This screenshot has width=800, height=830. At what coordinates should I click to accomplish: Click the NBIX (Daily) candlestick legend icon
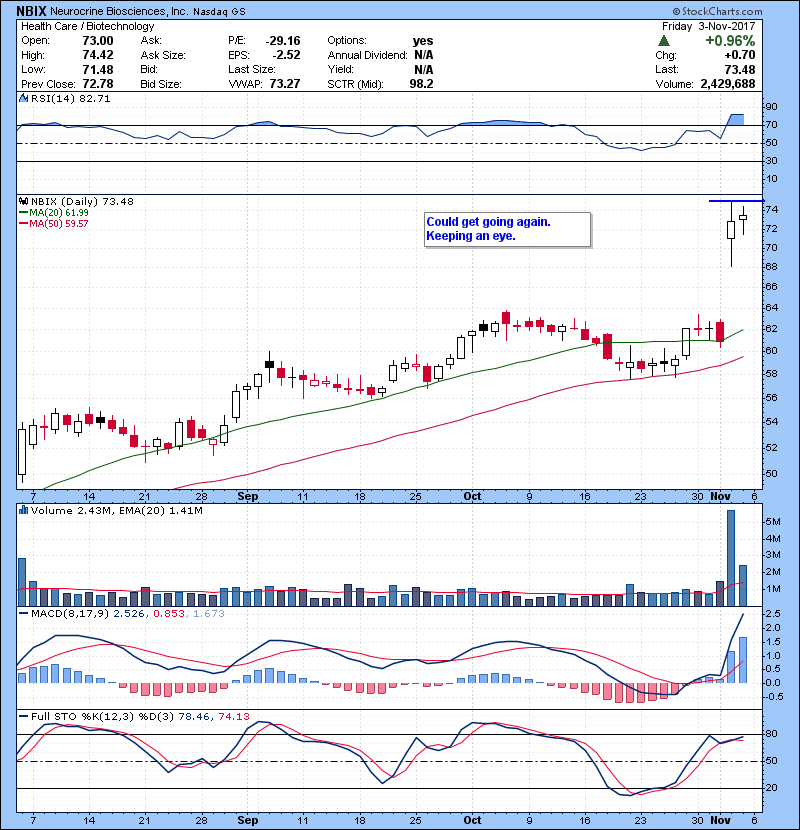click(23, 201)
